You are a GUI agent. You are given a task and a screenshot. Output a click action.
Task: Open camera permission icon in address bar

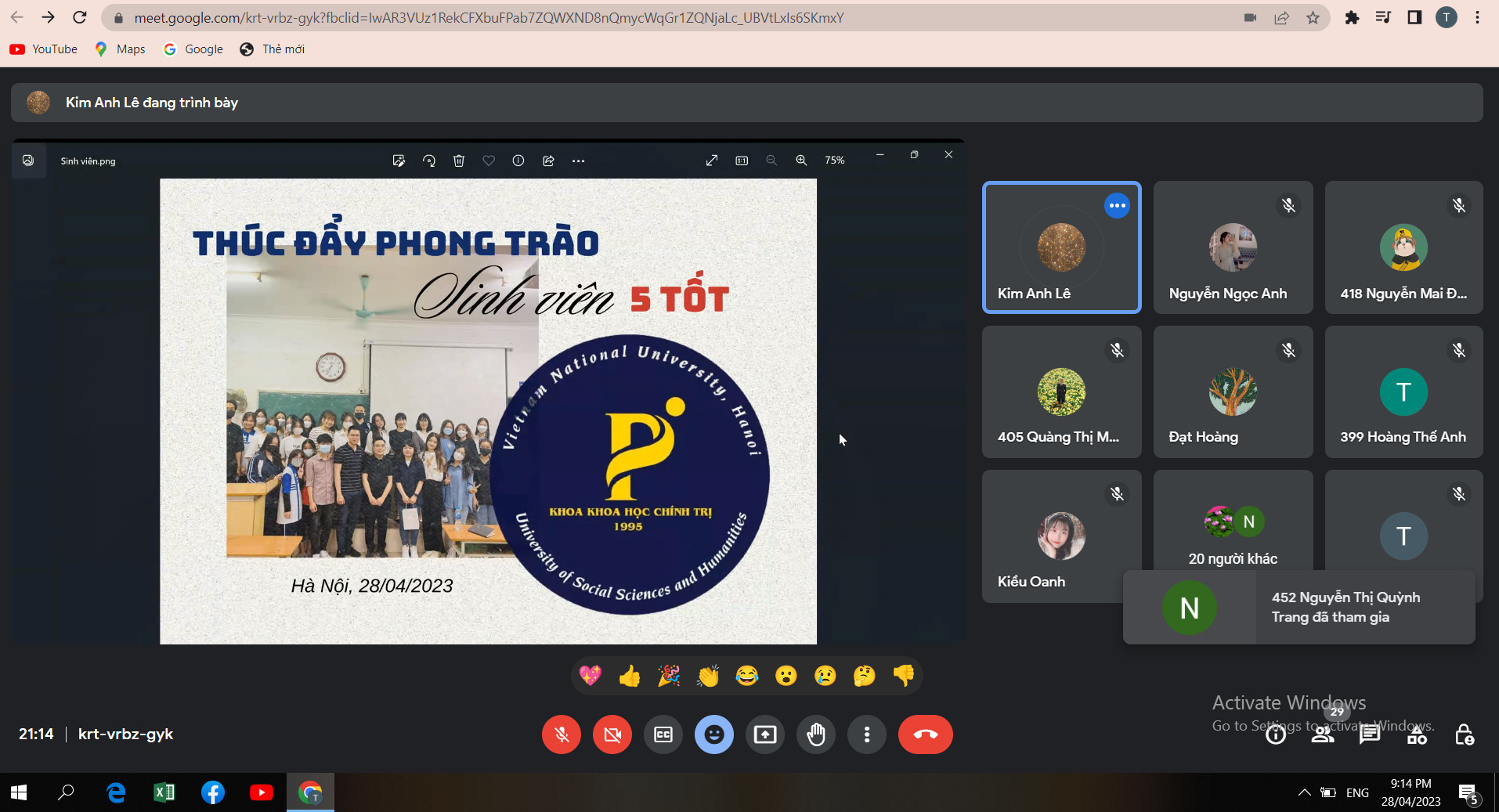[x=1251, y=17]
